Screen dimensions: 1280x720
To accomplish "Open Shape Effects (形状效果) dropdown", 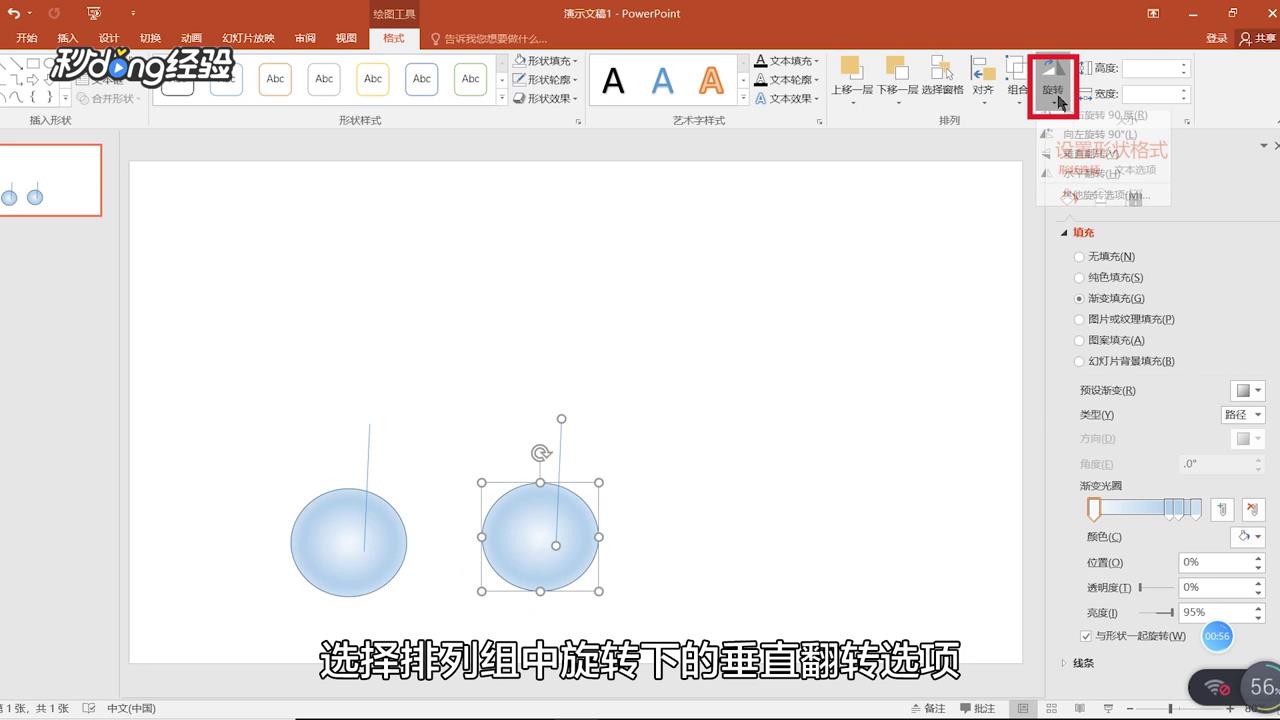I will point(546,99).
